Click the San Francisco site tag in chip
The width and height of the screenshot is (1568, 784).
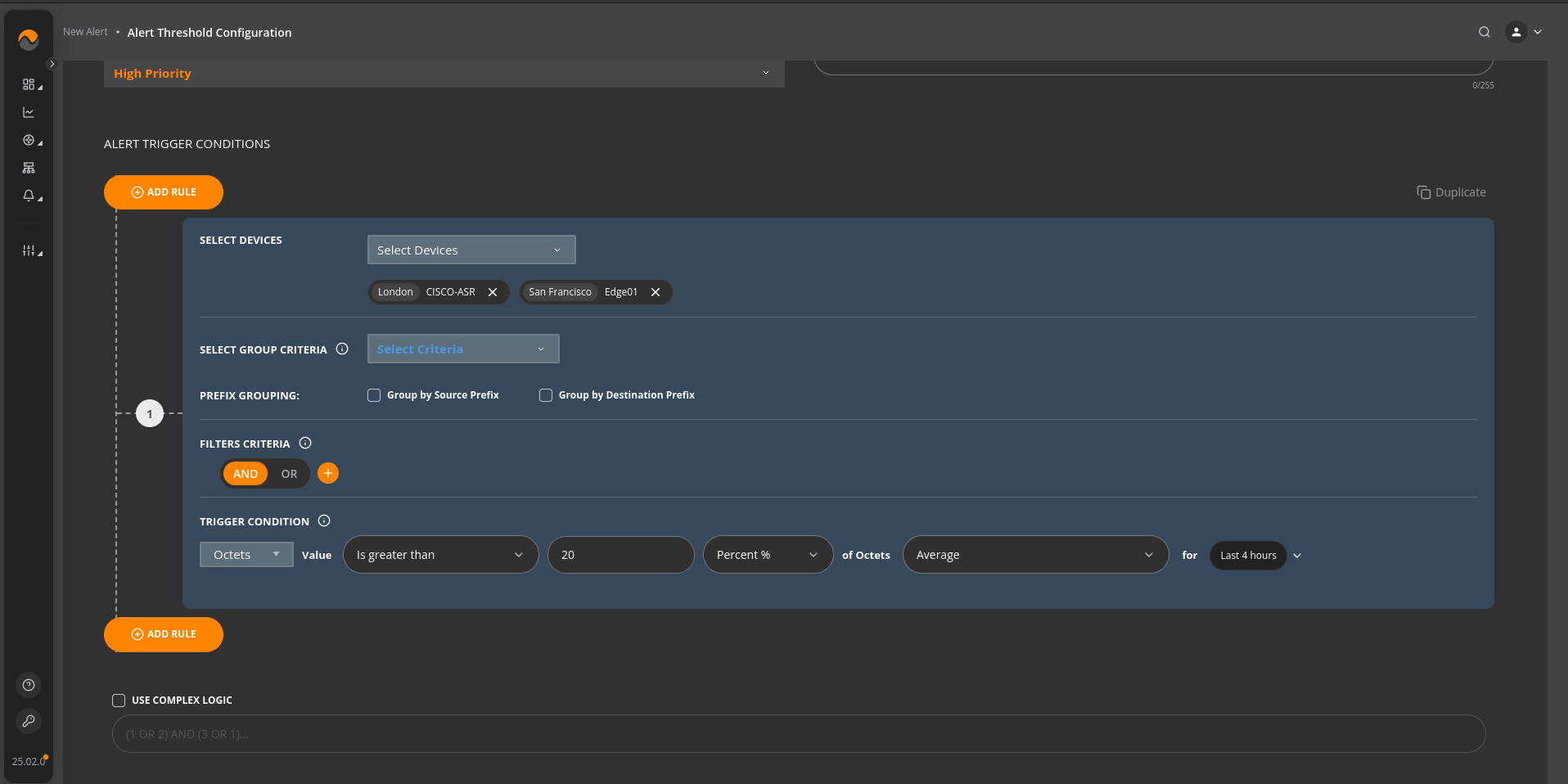[560, 292]
